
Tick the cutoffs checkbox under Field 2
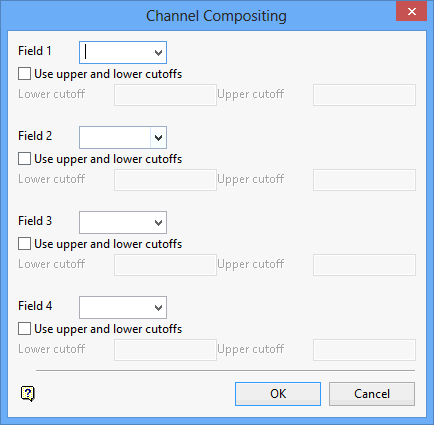coord(24,159)
